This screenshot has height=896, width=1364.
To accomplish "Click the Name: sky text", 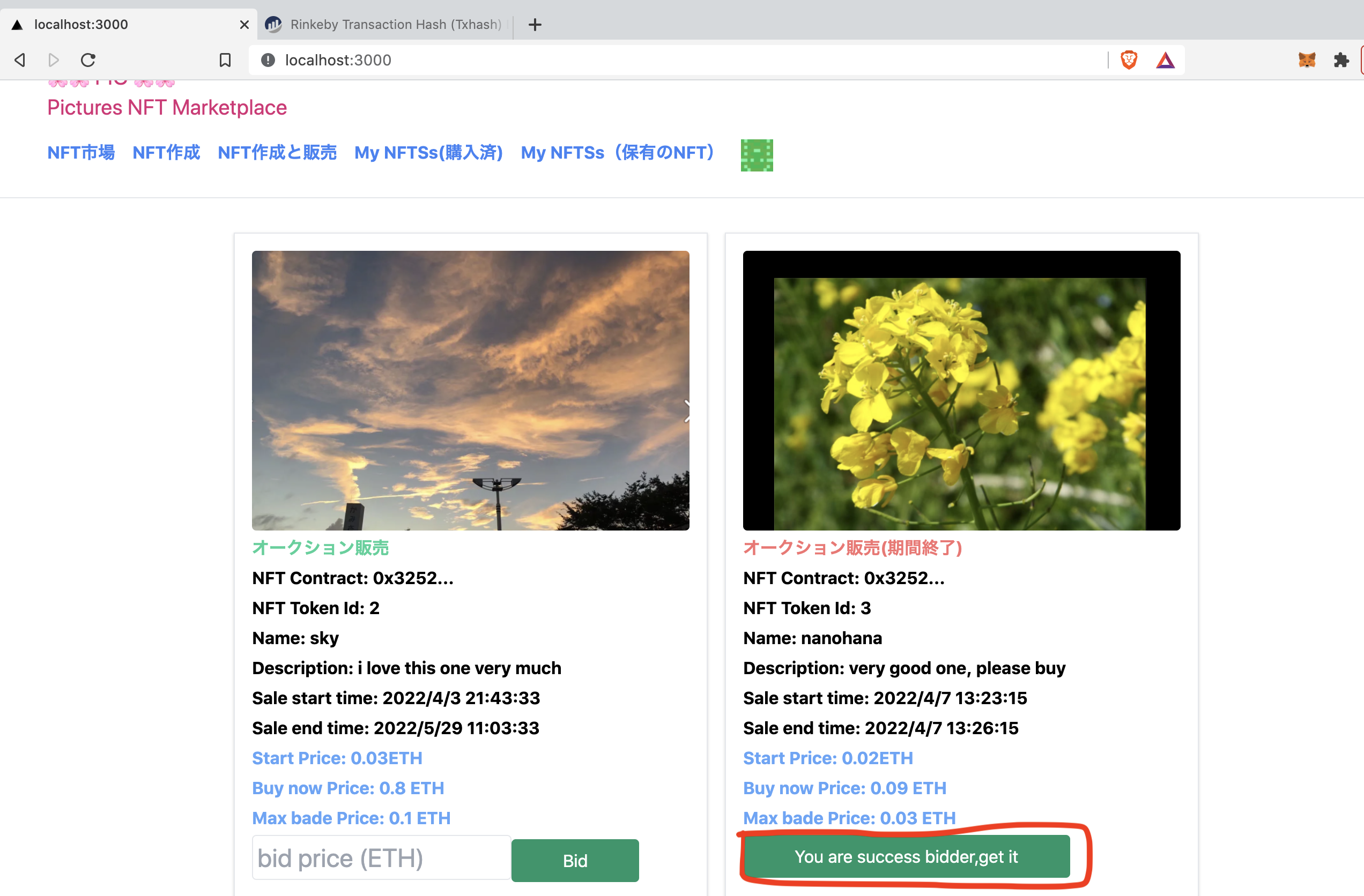I will [295, 638].
